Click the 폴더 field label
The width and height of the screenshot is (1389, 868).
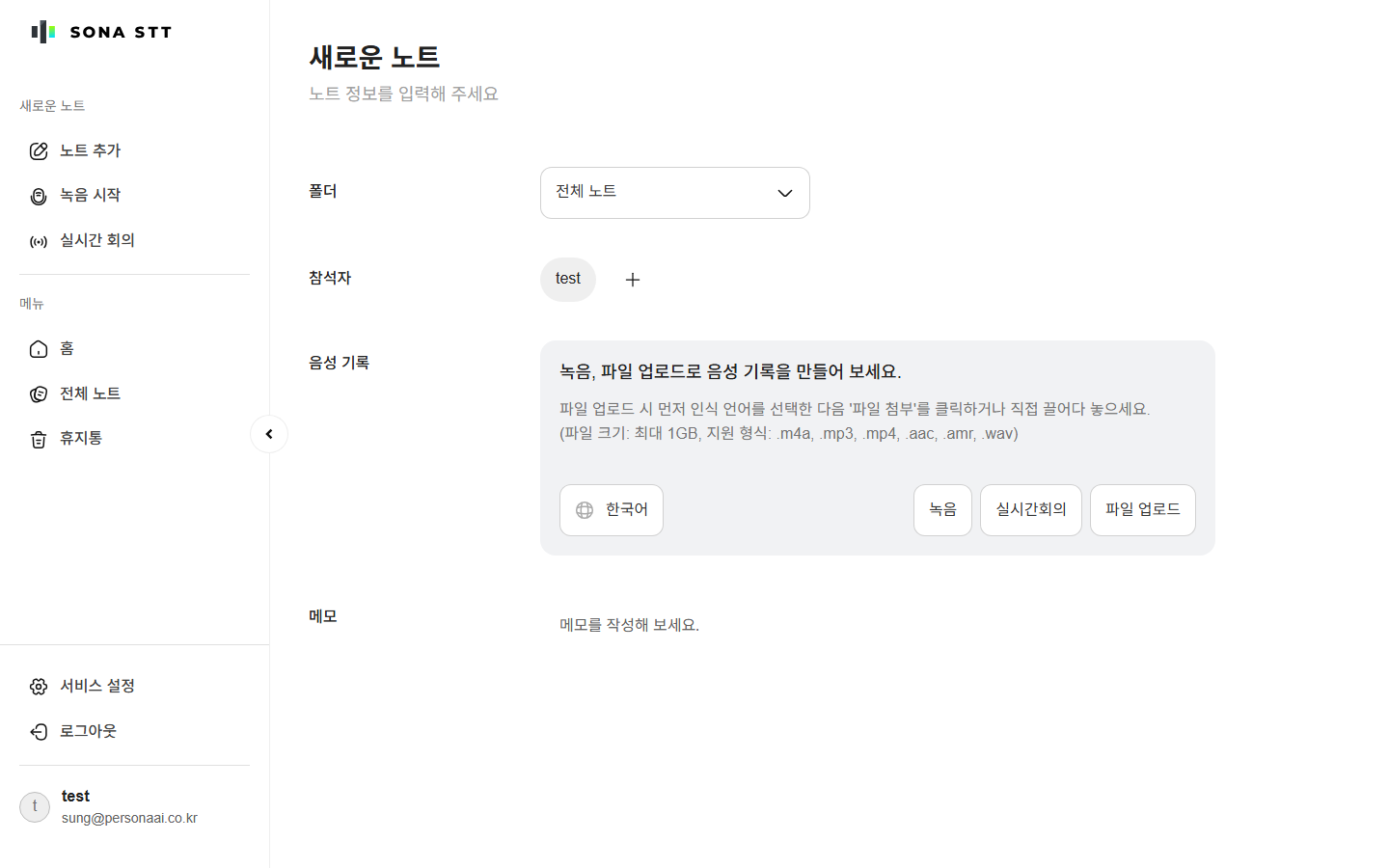[x=323, y=192]
